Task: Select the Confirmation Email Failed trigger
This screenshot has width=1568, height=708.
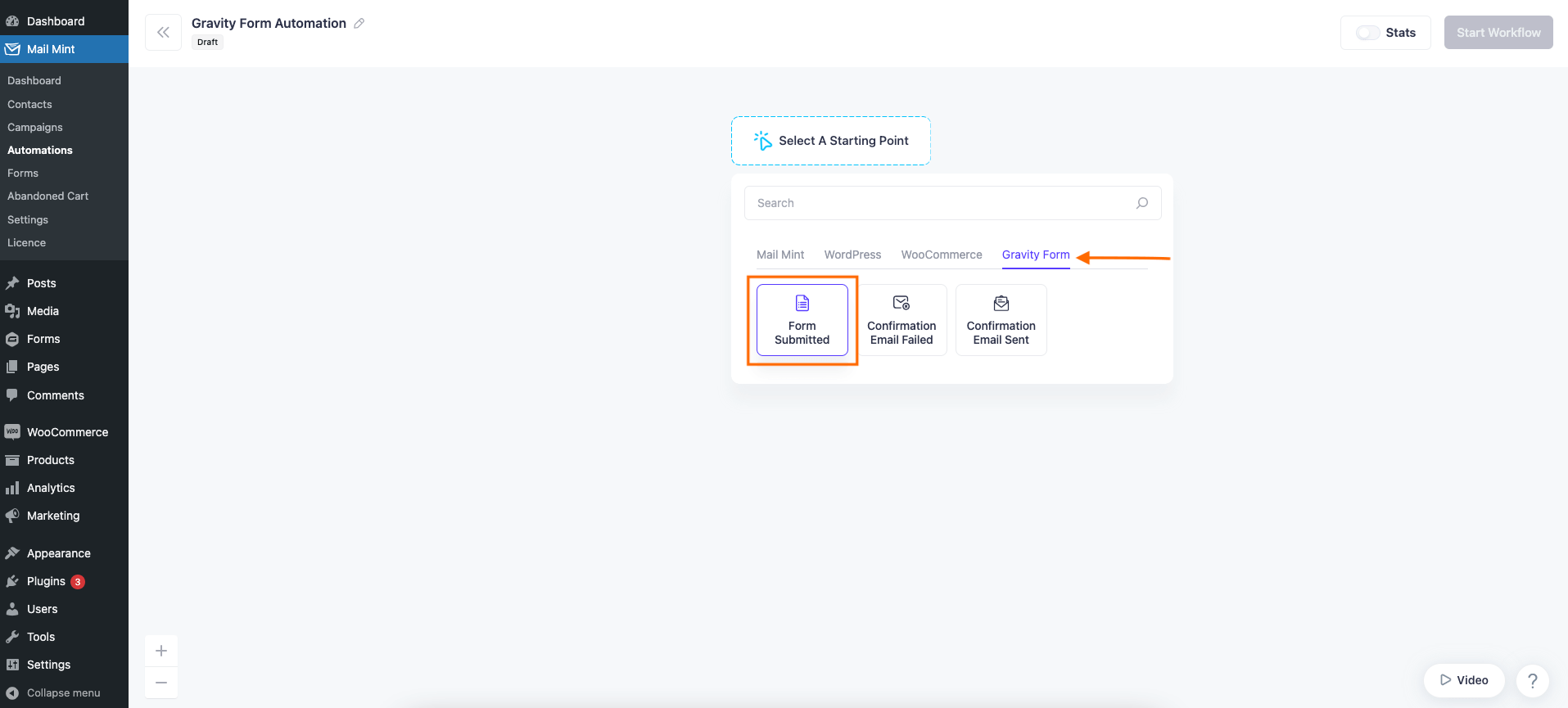Action: (901, 320)
